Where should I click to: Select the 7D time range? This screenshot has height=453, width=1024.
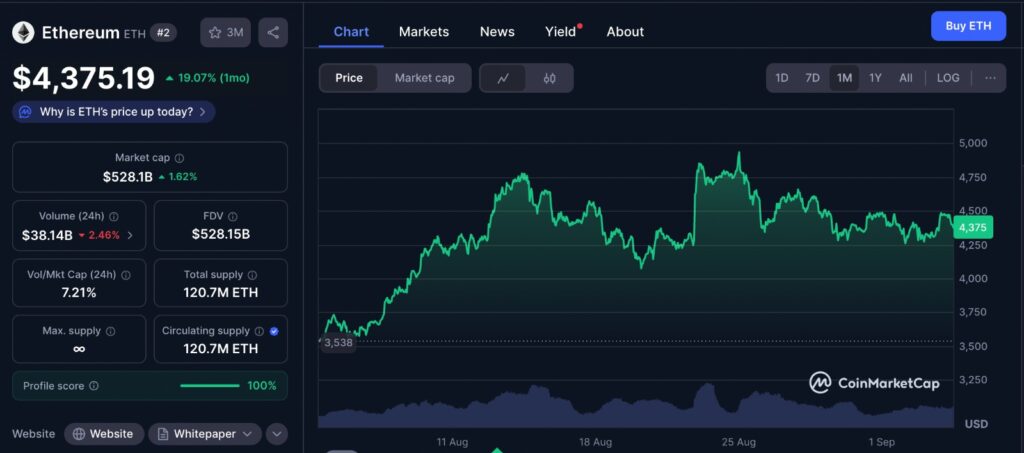[x=812, y=78]
